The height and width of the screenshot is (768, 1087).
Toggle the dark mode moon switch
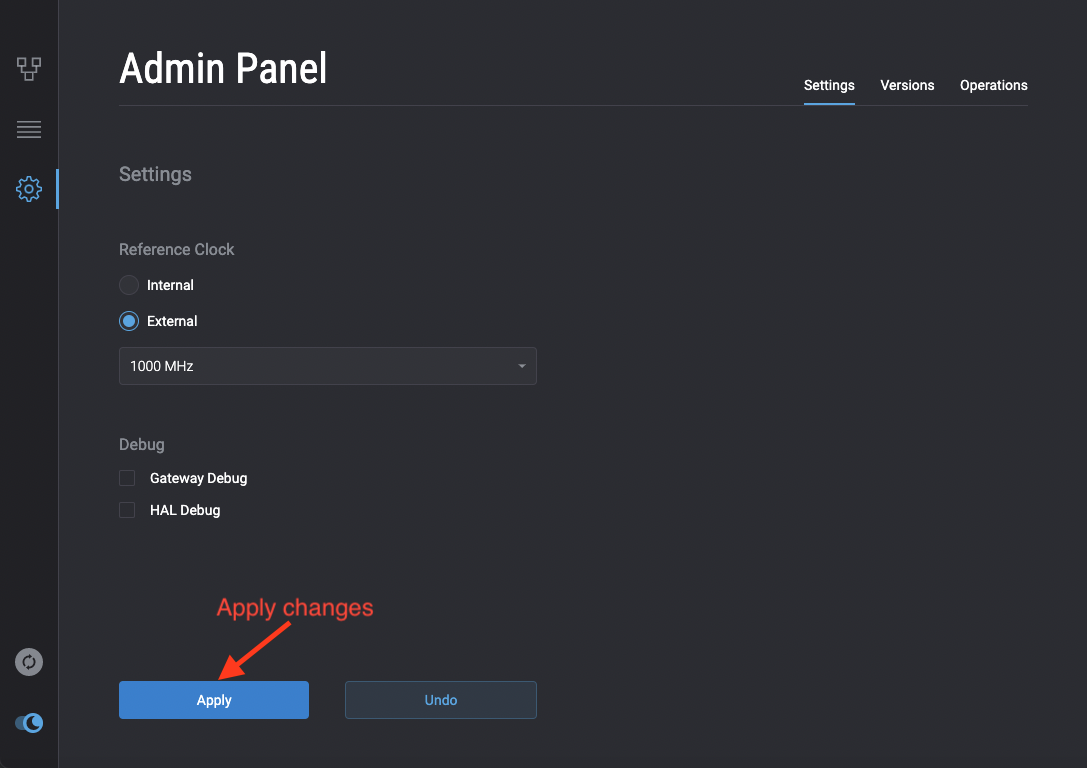29,723
